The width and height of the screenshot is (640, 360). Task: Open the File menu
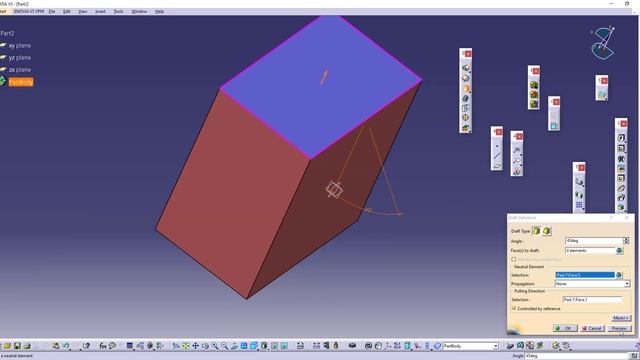coord(52,11)
